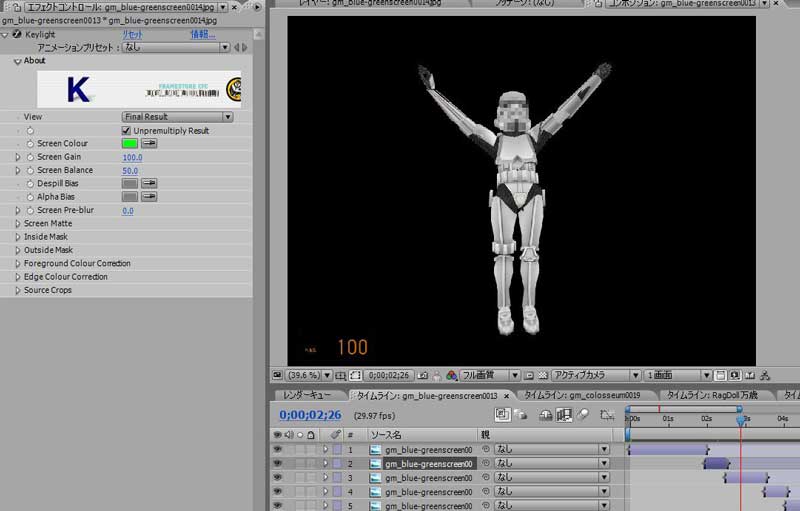Toggle the solo box for layer 3
This screenshot has height=511, width=800.
coord(301,478)
